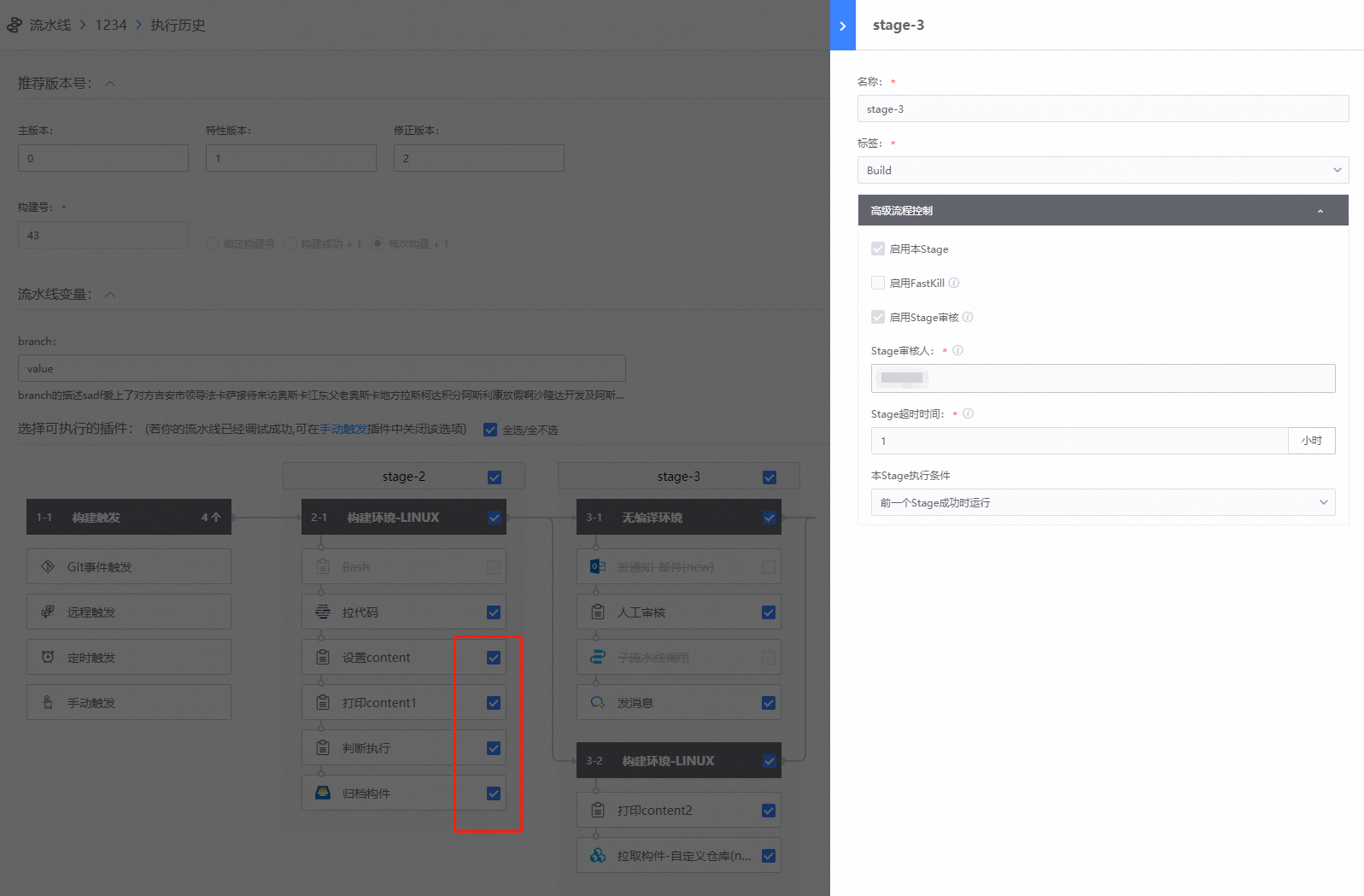Click the branch value input field
Image resolution: width=1364 pixels, height=896 pixels.
pos(322,368)
